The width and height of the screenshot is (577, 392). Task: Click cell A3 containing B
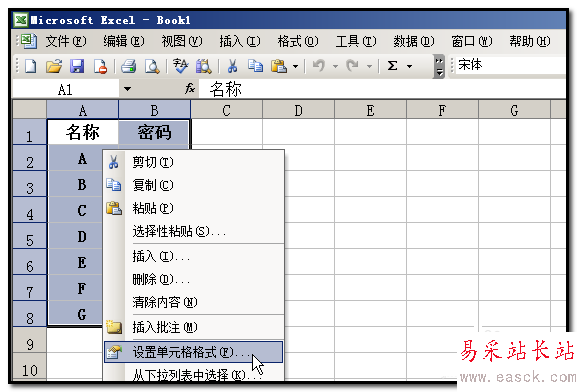(x=76, y=184)
